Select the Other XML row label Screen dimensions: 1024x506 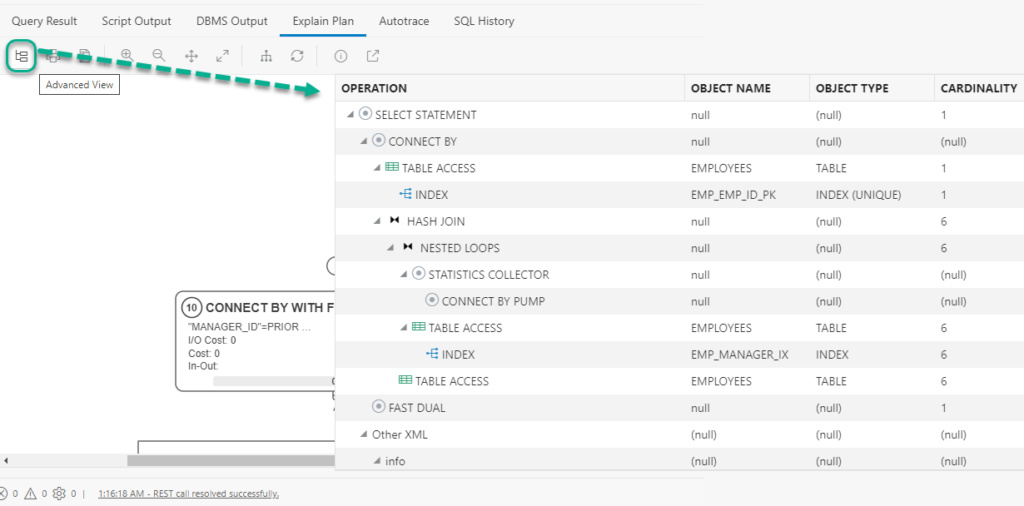(400, 434)
